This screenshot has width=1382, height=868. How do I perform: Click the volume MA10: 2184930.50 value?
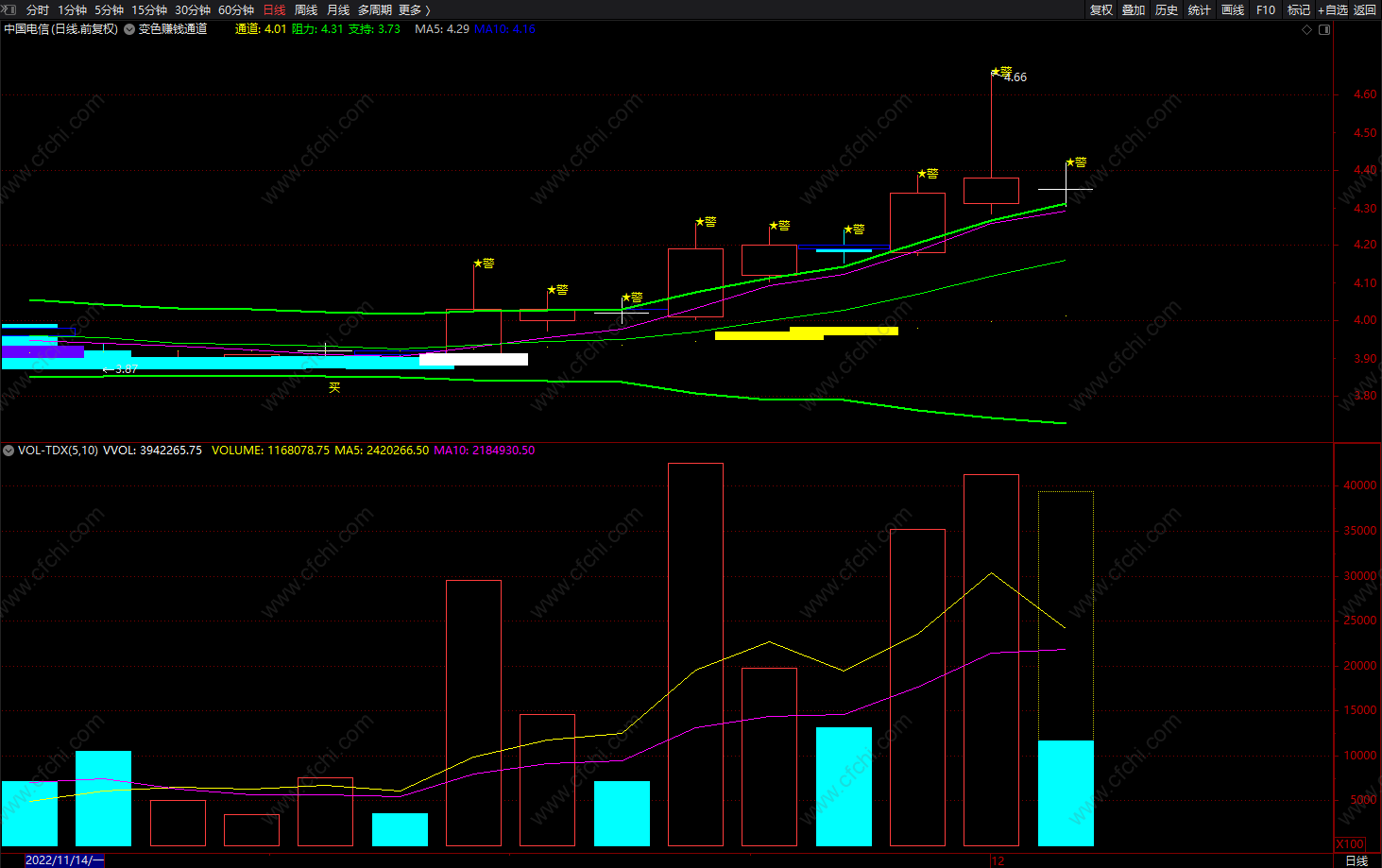click(x=485, y=451)
